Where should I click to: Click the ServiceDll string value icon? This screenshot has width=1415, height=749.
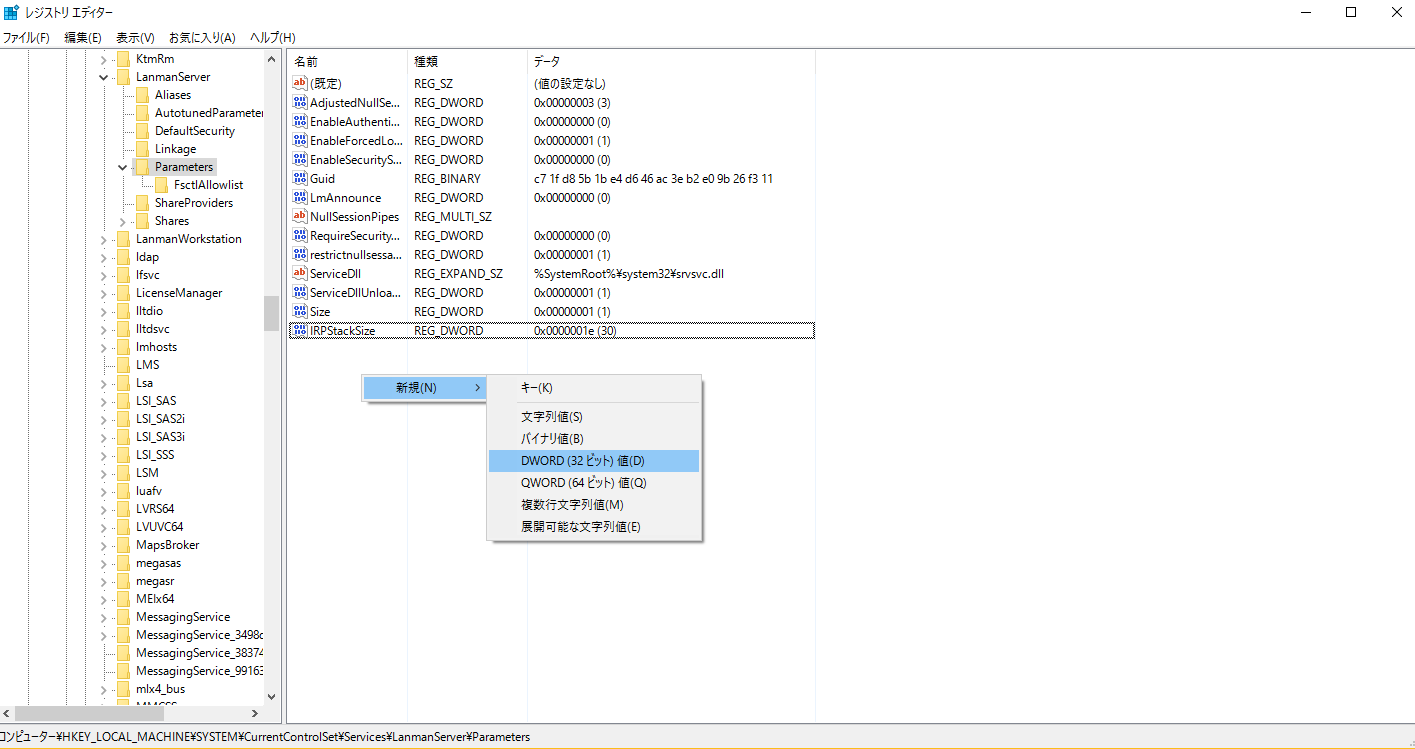point(299,273)
